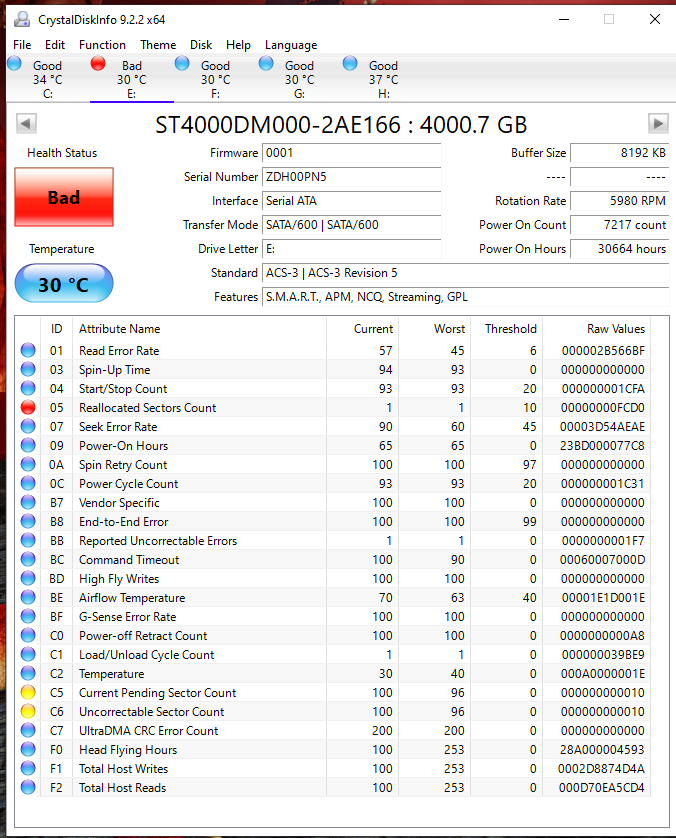Click the Transfer Mode field SATA/600

352,225
